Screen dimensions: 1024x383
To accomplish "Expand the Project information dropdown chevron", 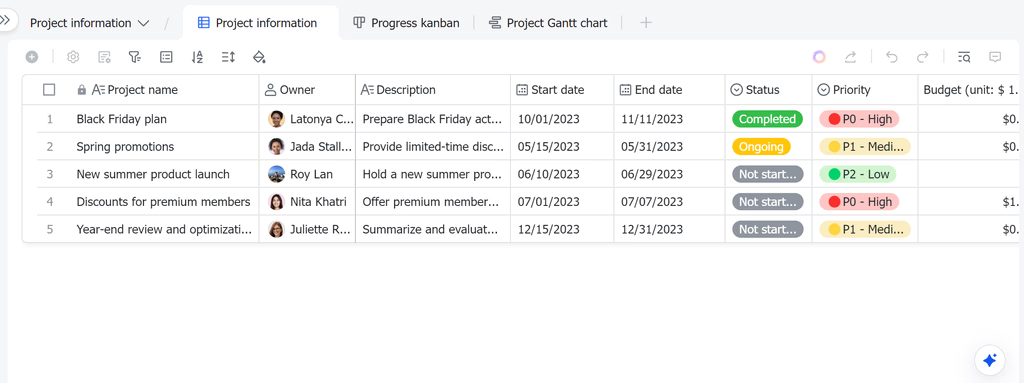I will pyautogui.click(x=144, y=24).
